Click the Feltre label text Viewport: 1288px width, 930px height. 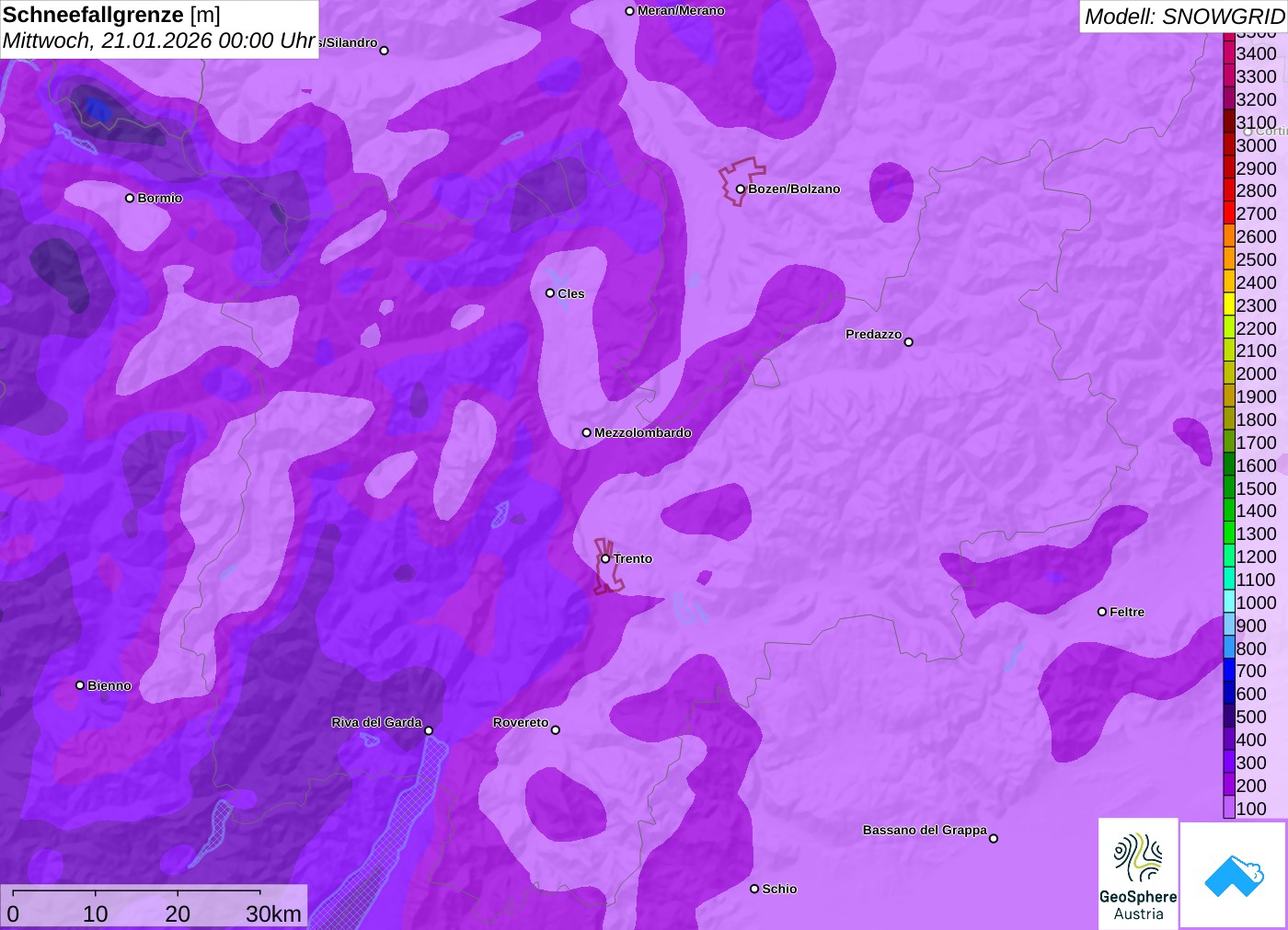tap(1127, 612)
